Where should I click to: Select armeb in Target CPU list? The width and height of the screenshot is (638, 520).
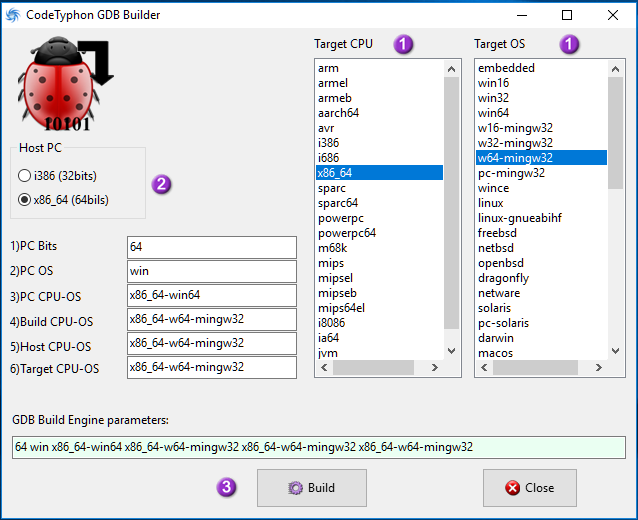coord(379,98)
